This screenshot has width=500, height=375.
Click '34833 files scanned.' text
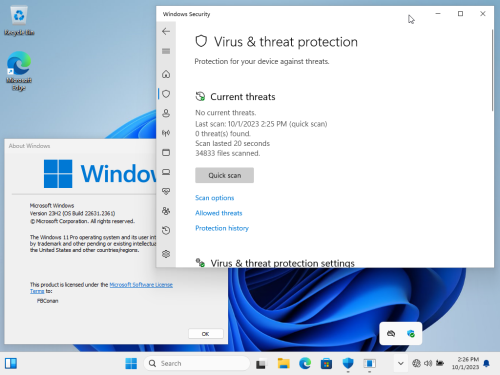click(x=228, y=153)
